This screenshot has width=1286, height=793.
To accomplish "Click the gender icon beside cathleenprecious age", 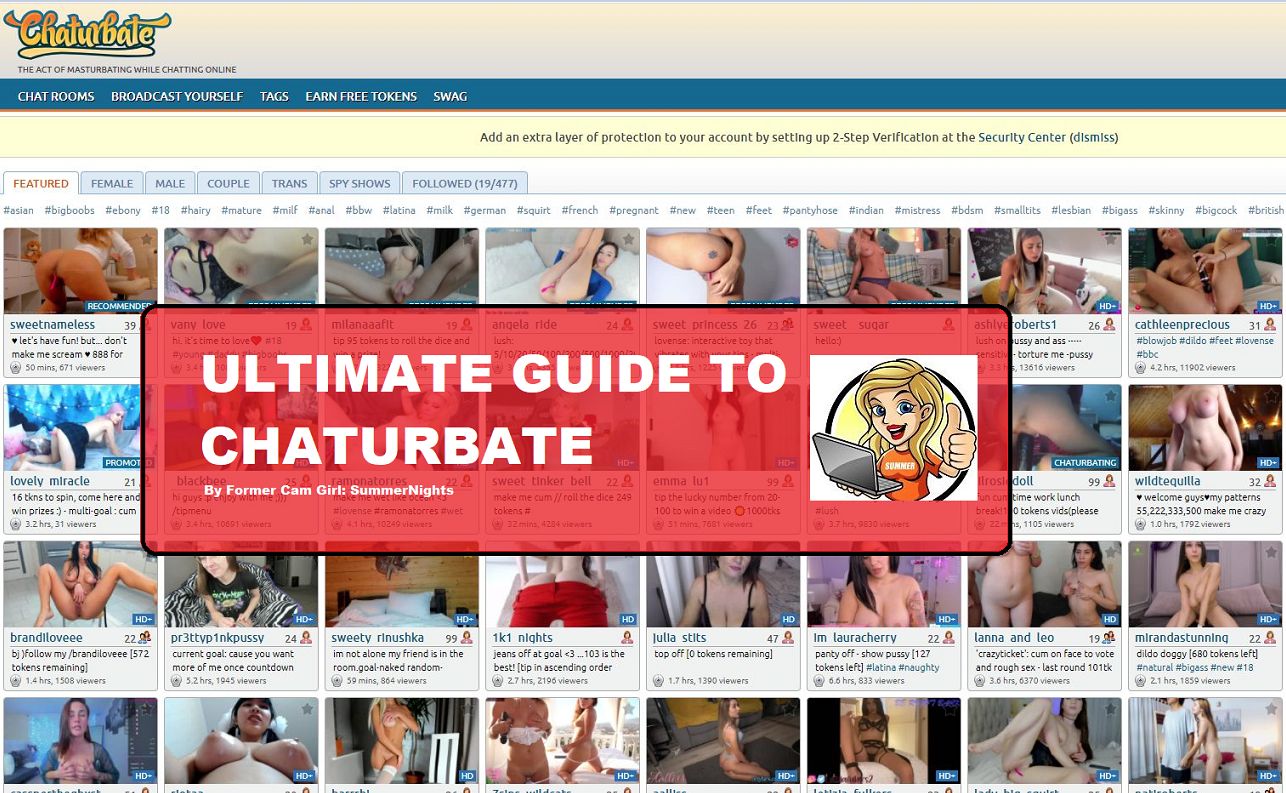I will pyautogui.click(x=1270, y=325).
